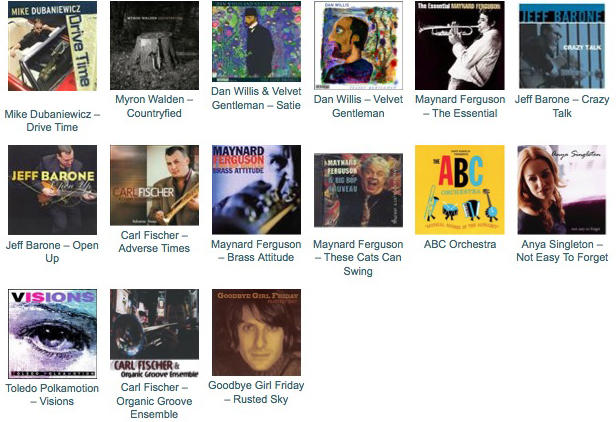Click the "Jeff Barone – Open Up" link

[52, 251]
